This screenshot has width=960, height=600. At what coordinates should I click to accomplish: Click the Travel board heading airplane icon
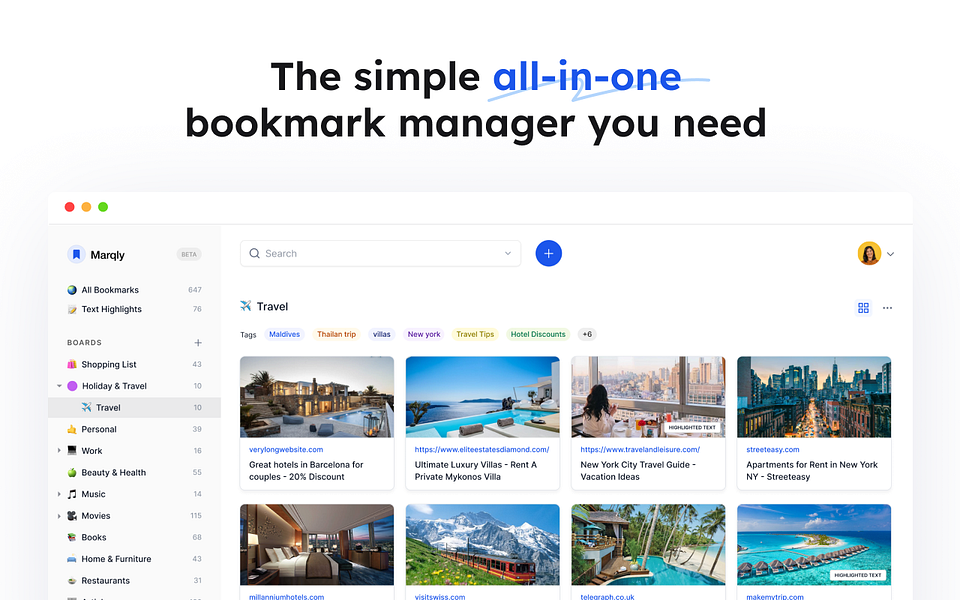[x=246, y=306]
